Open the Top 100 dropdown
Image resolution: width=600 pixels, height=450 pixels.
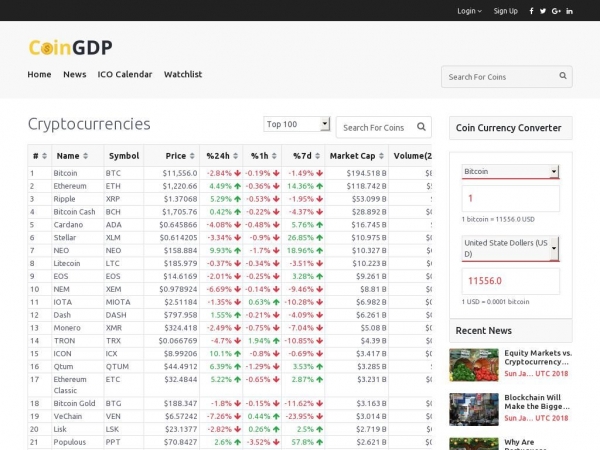(297, 124)
